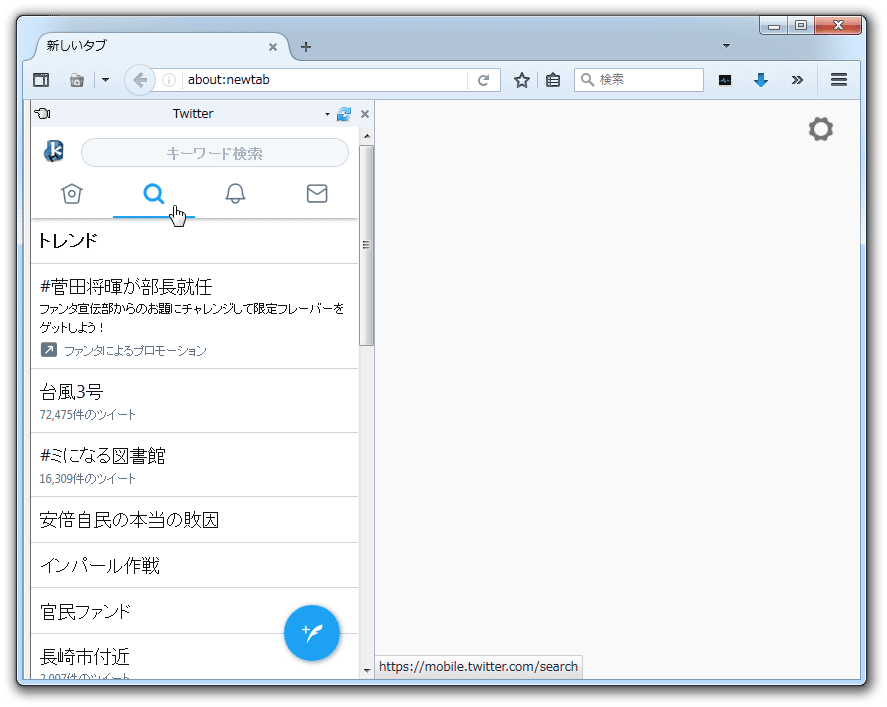Screen dimensions: 887x707
Task: Click 72,475件のツイート count text
Action: [88, 415]
